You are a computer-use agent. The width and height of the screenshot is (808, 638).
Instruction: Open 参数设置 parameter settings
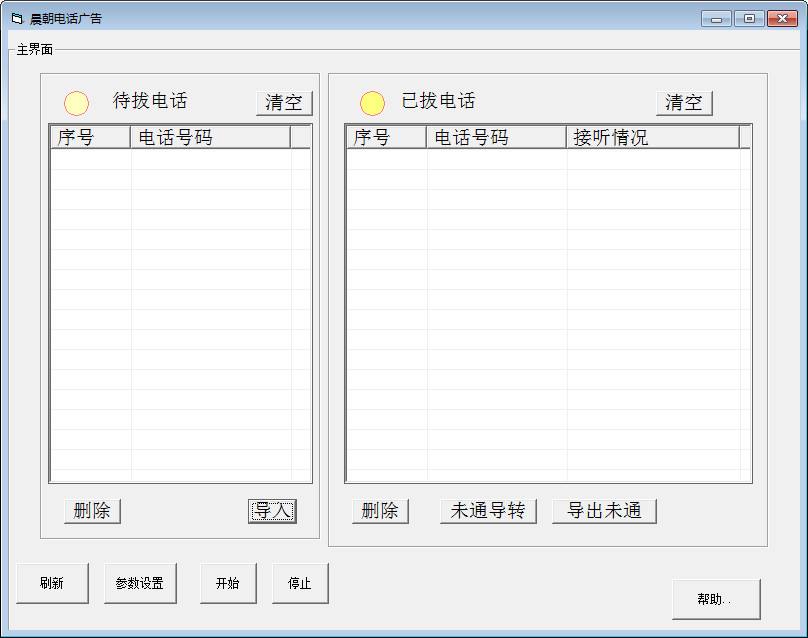140,583
